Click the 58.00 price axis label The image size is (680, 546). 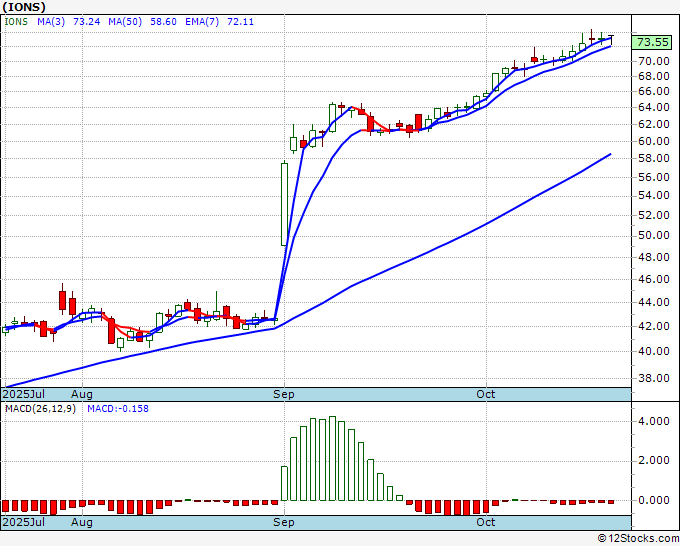[x=653, y=158]
